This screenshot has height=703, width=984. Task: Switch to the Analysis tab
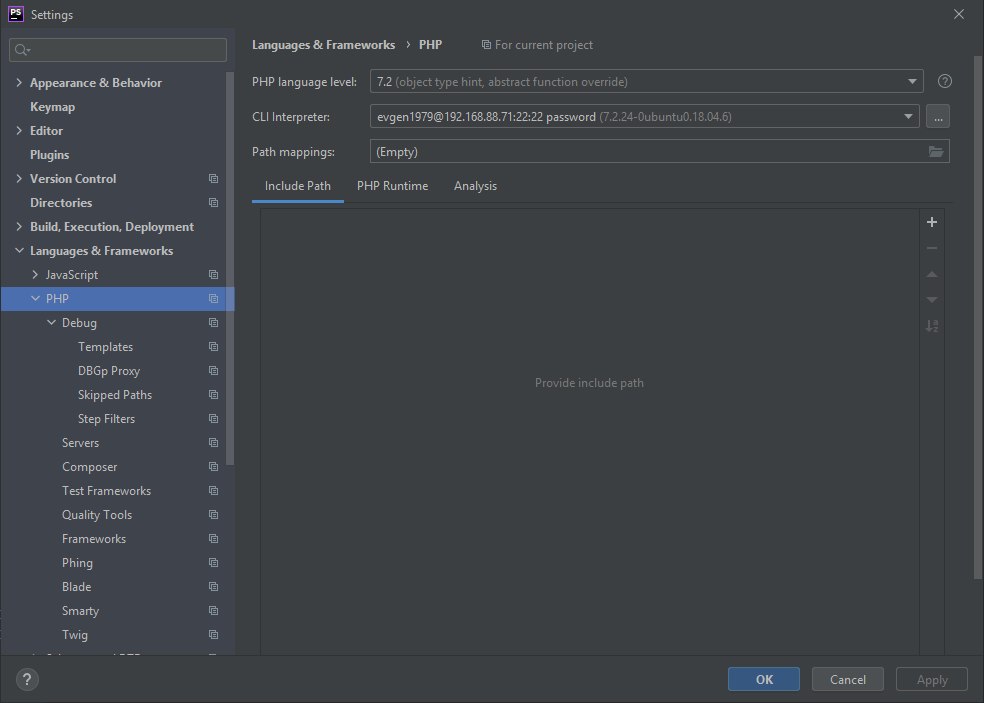[x=475, y=186]
